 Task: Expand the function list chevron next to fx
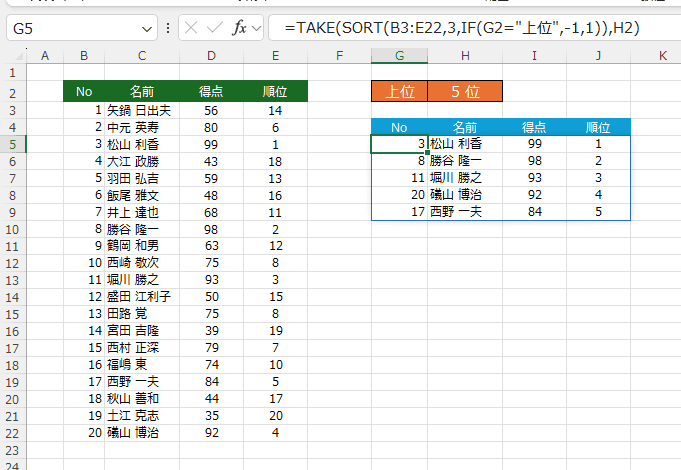(x=257, y=29)
